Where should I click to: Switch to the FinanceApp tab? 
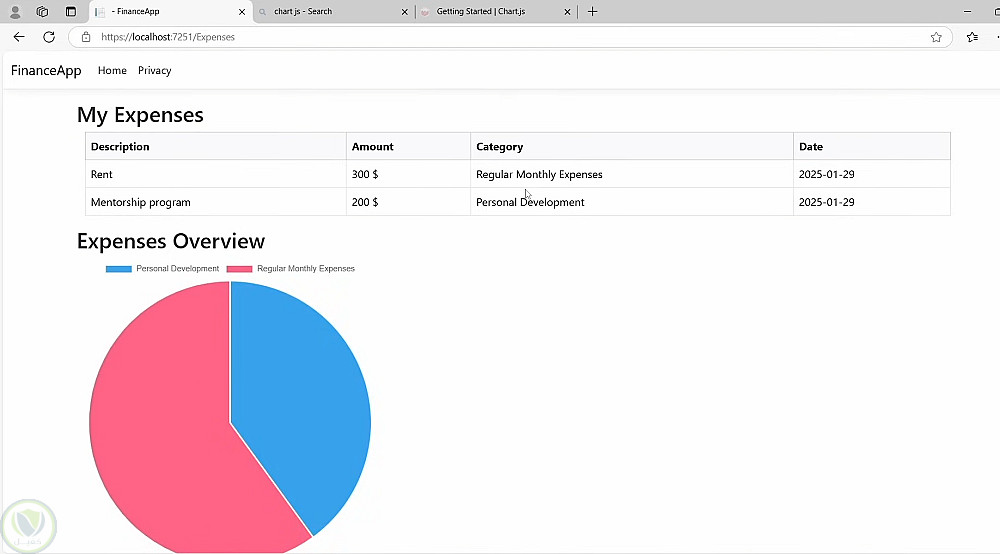pyautogui.click(x=169, y=11)
